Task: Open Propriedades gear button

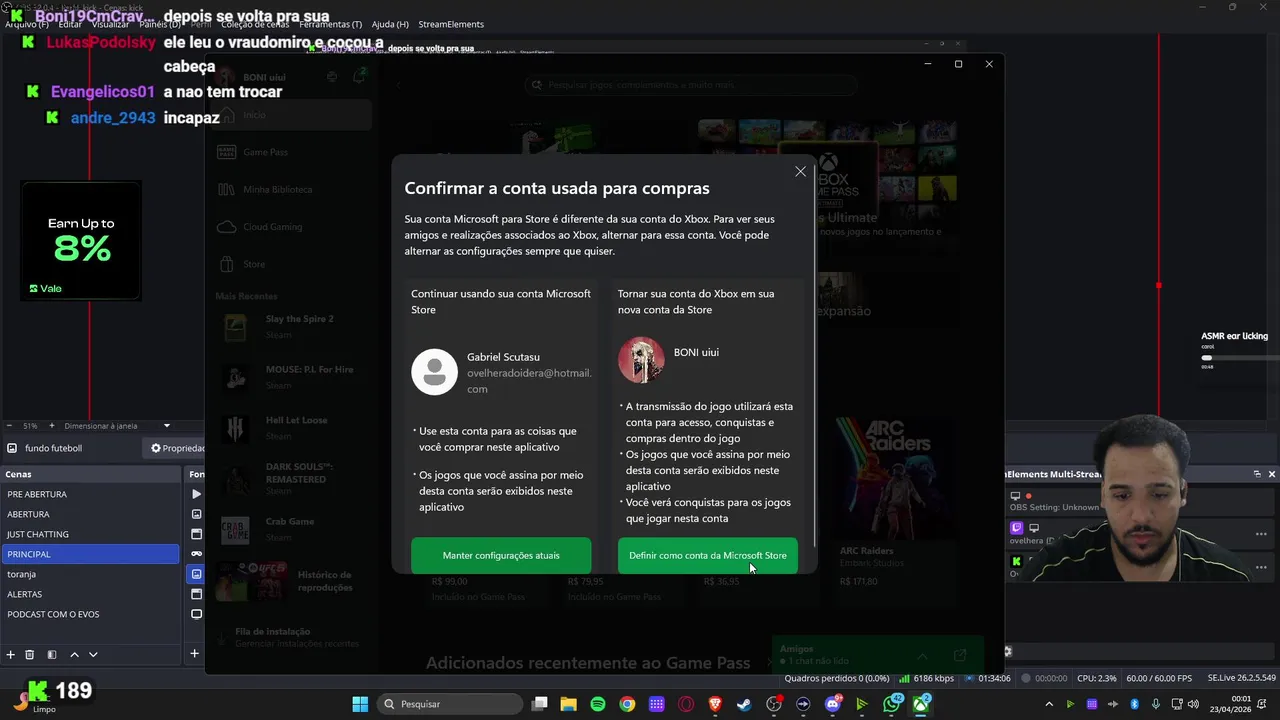Action: [176, 448]
